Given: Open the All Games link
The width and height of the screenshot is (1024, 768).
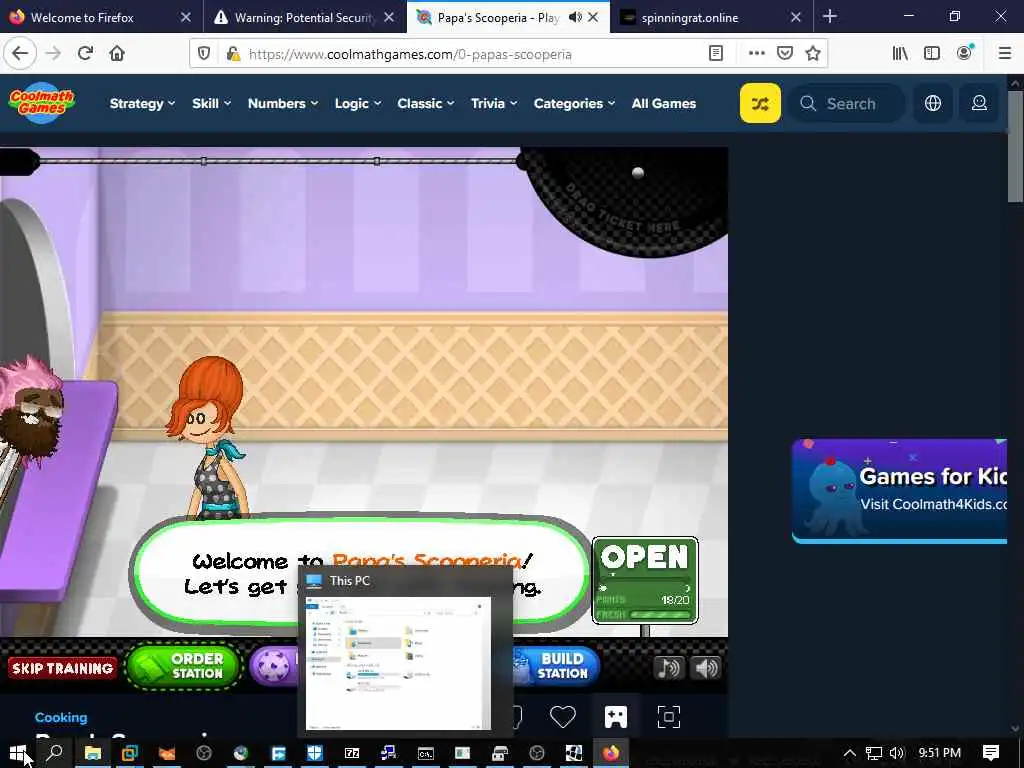Looking at the screenshot, I should 664,103.
